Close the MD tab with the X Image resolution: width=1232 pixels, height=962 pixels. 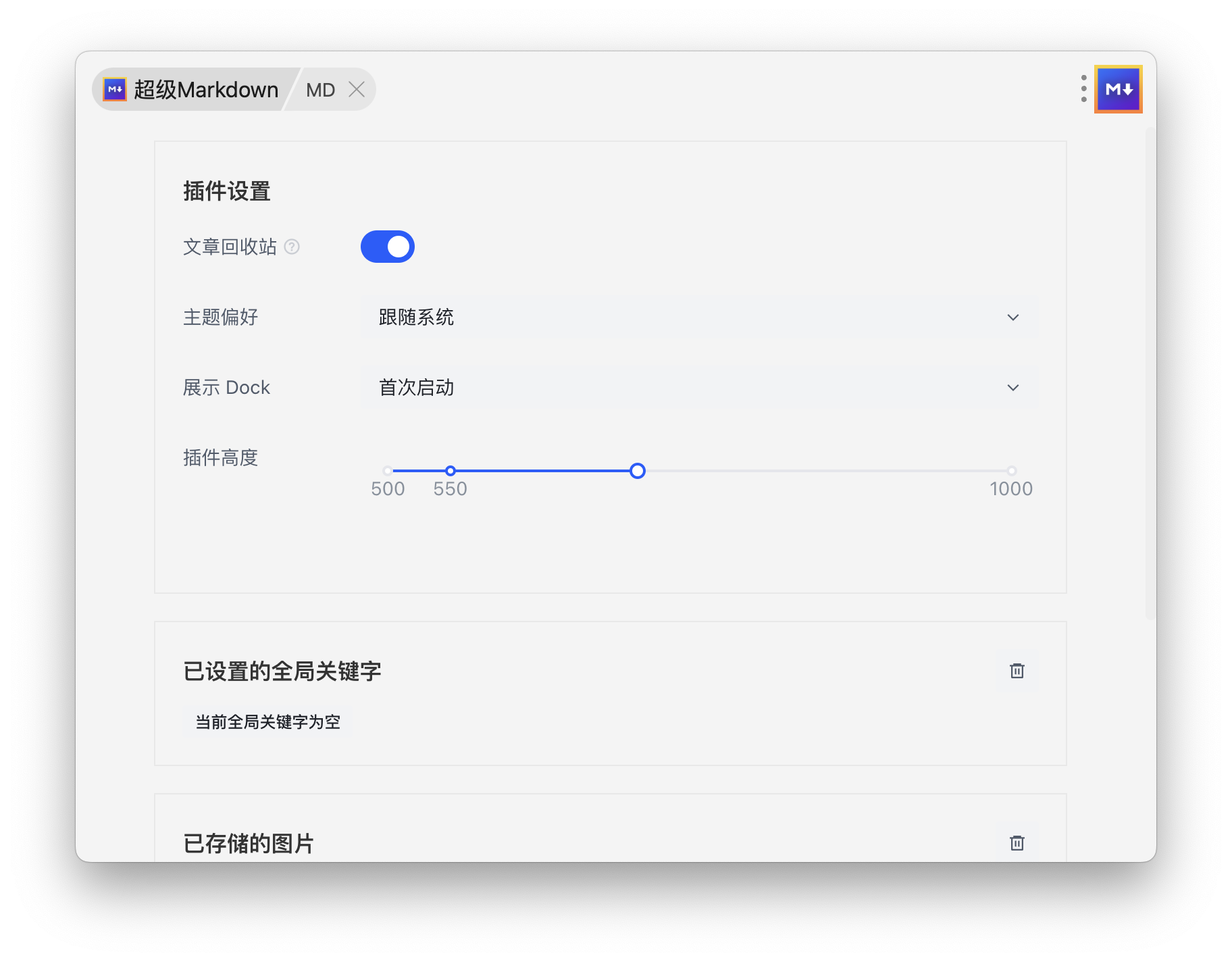pos(357,89)
